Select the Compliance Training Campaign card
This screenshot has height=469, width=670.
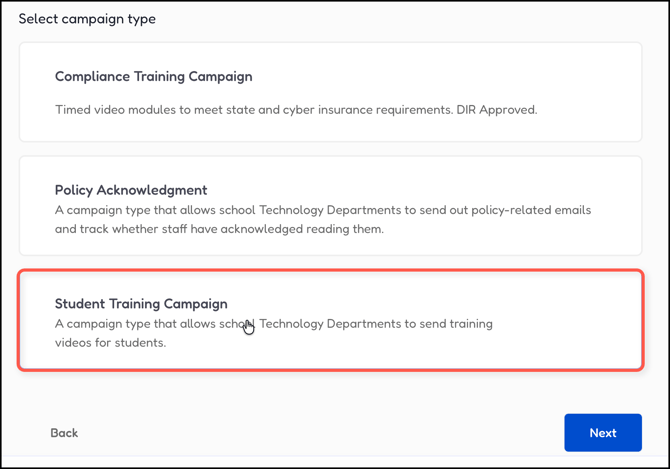click(330, 92)
